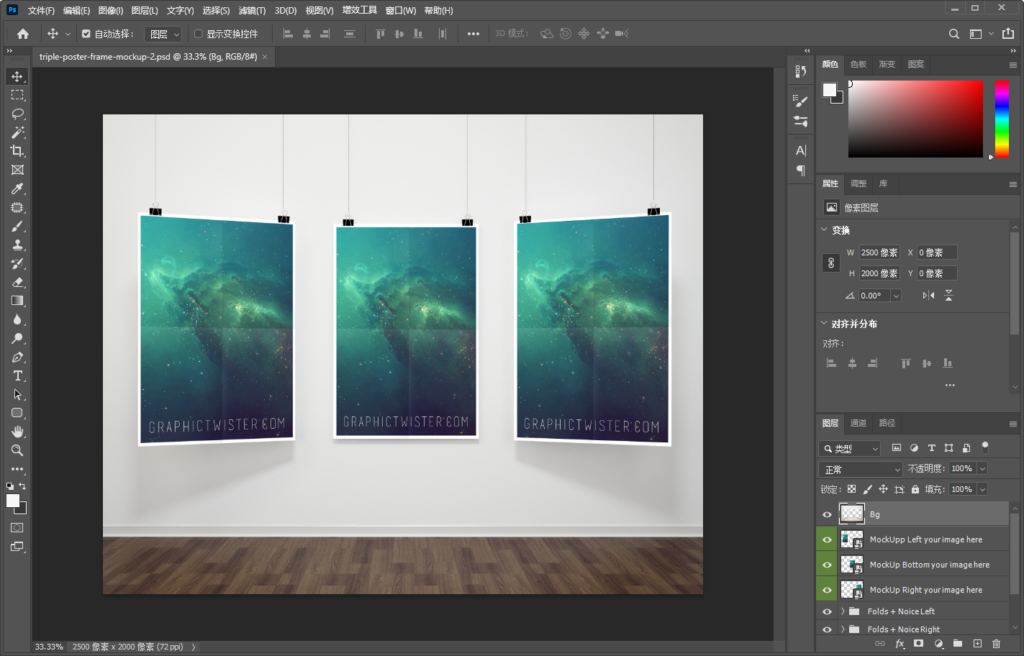Image resolution: width=1024 pixels, height=656 pixels.
Task: Select the Crop tool
Action: click(17, 151)
